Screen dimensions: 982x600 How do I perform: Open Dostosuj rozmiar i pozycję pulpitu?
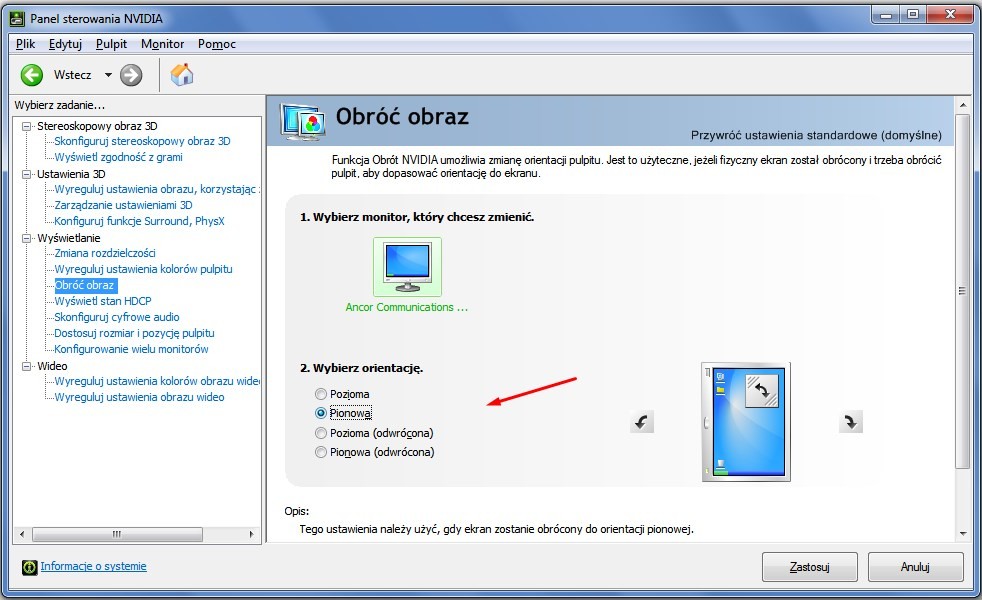click(134, 333)
